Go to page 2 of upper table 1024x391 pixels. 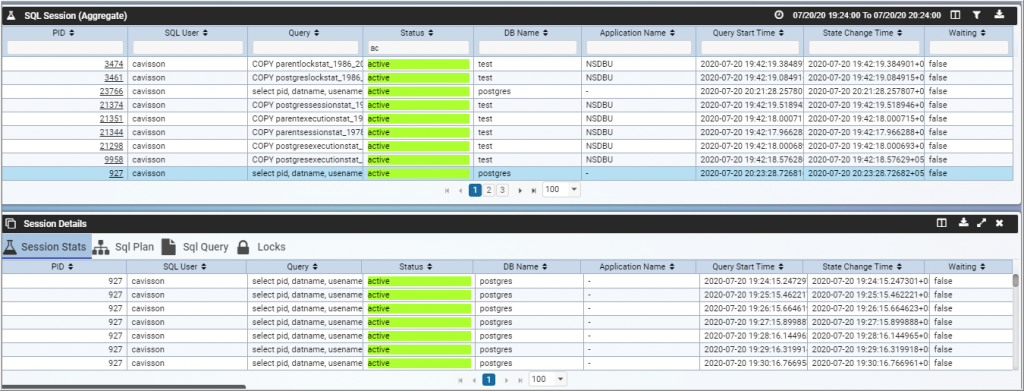[488, 190]
